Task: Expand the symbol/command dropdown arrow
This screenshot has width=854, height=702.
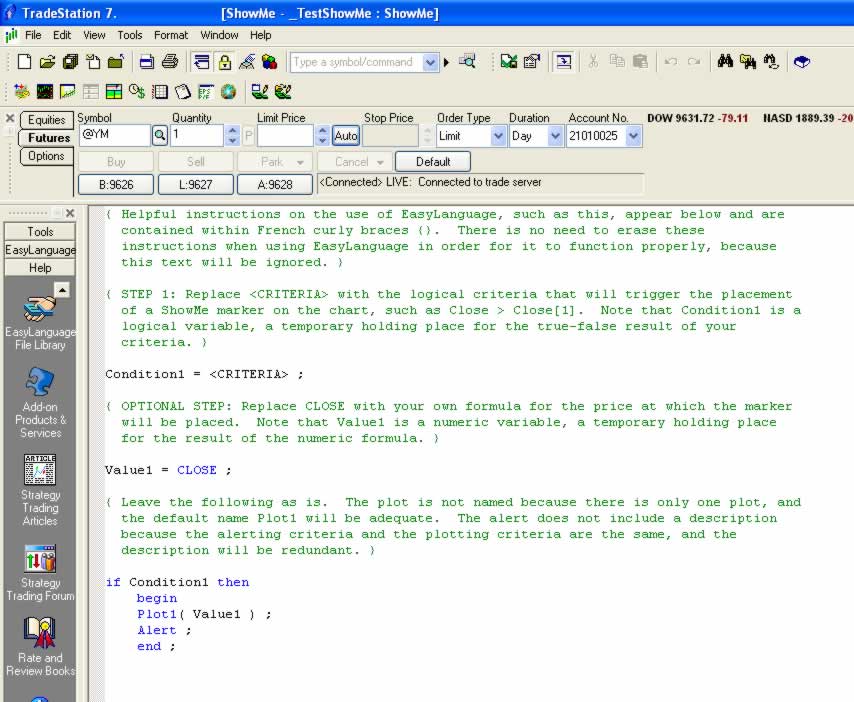Action: 430,62
